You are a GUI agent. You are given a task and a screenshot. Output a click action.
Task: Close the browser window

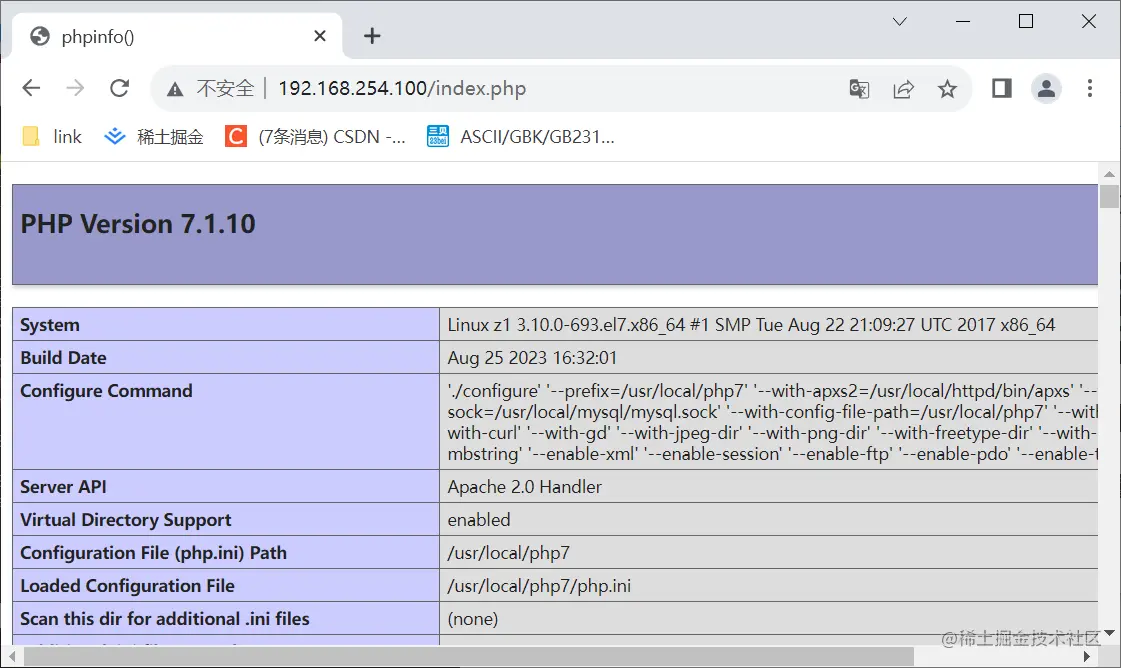[1089, 21]
